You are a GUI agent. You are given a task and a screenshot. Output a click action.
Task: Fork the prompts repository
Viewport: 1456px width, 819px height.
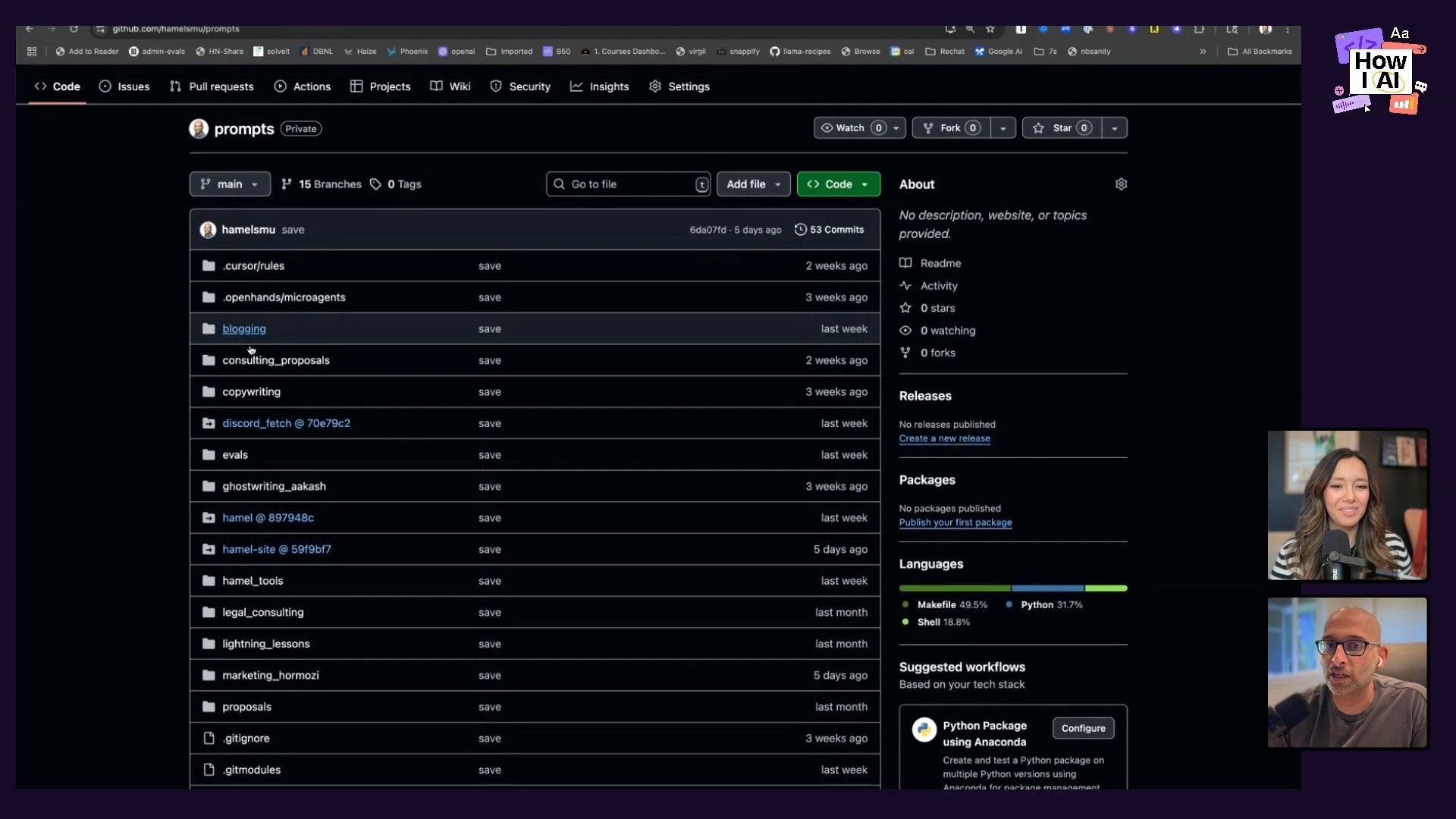[950, 128]
